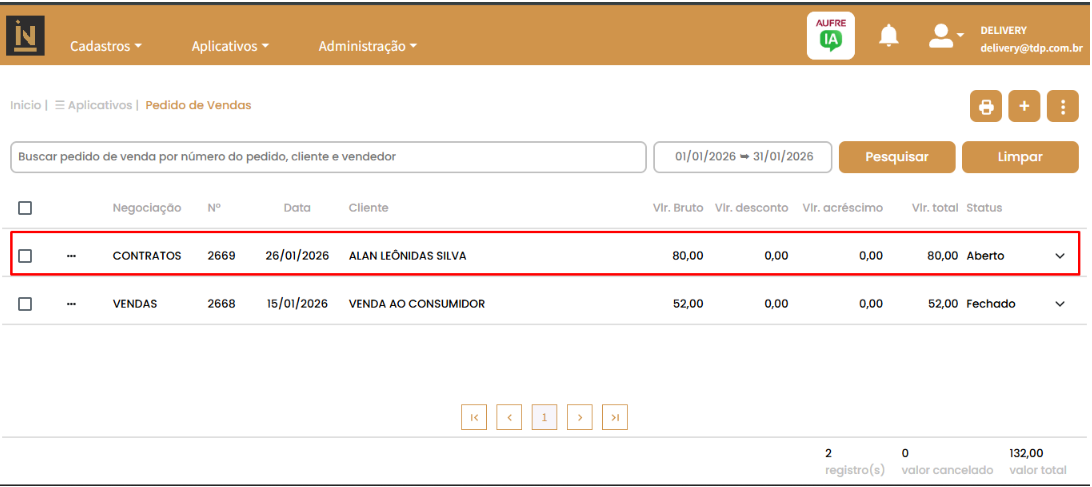Viewport: 1092px width, 487px height.
Task: Click the sales order search field
Action: pos(328,157)
